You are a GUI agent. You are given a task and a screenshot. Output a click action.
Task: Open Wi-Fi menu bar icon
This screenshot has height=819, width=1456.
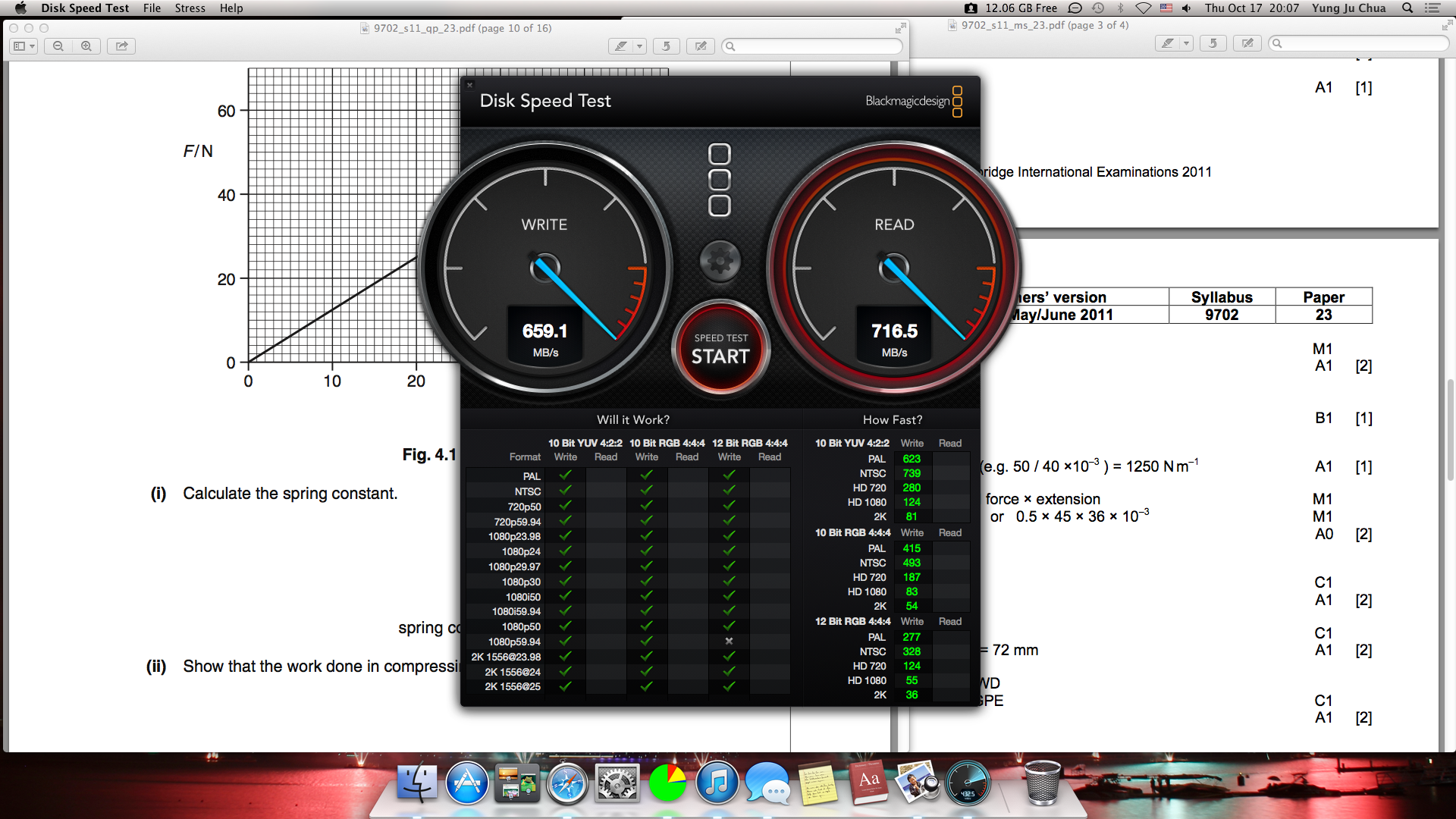(1144, 8)
